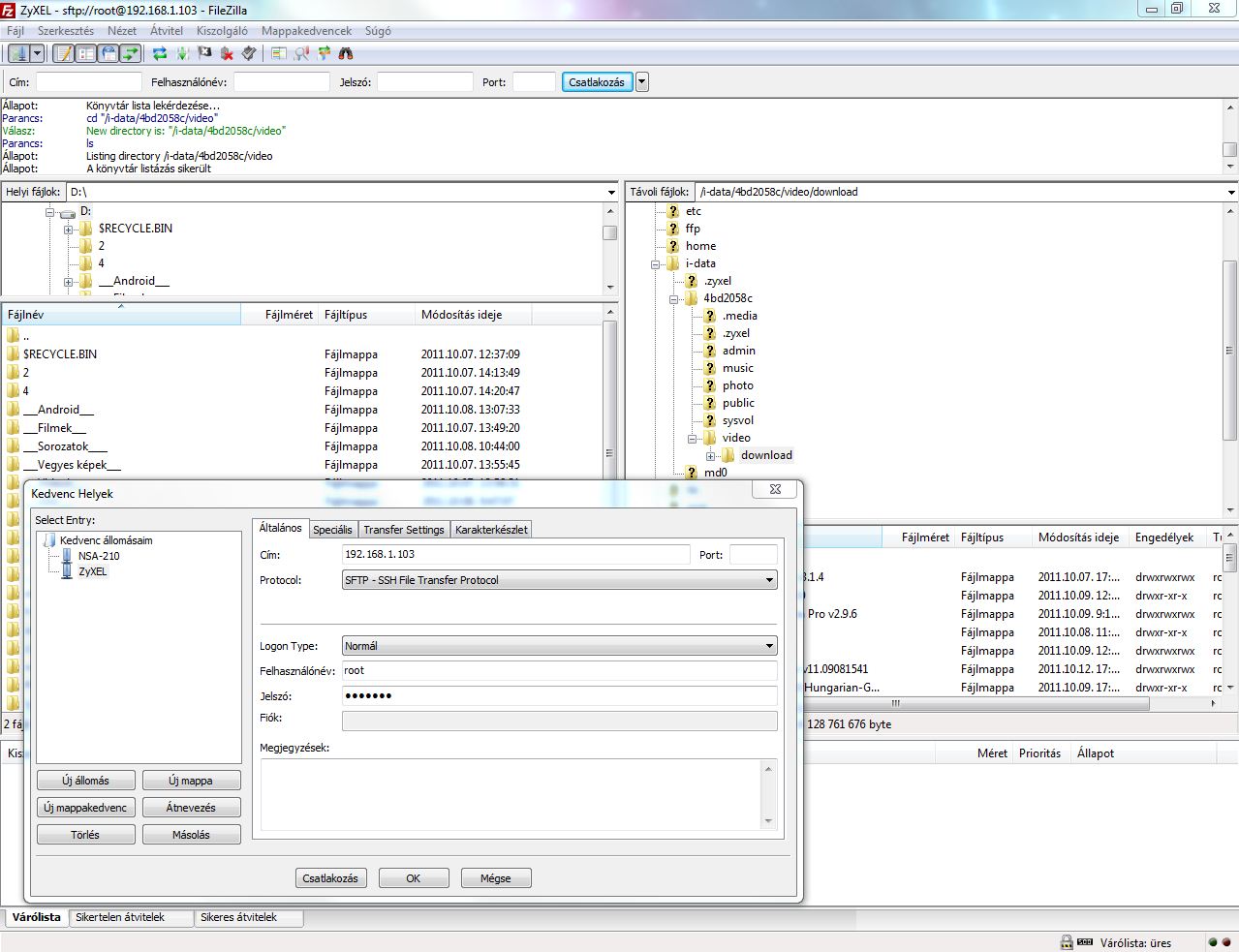Click the site Cím address field

(x=516, y=555)
